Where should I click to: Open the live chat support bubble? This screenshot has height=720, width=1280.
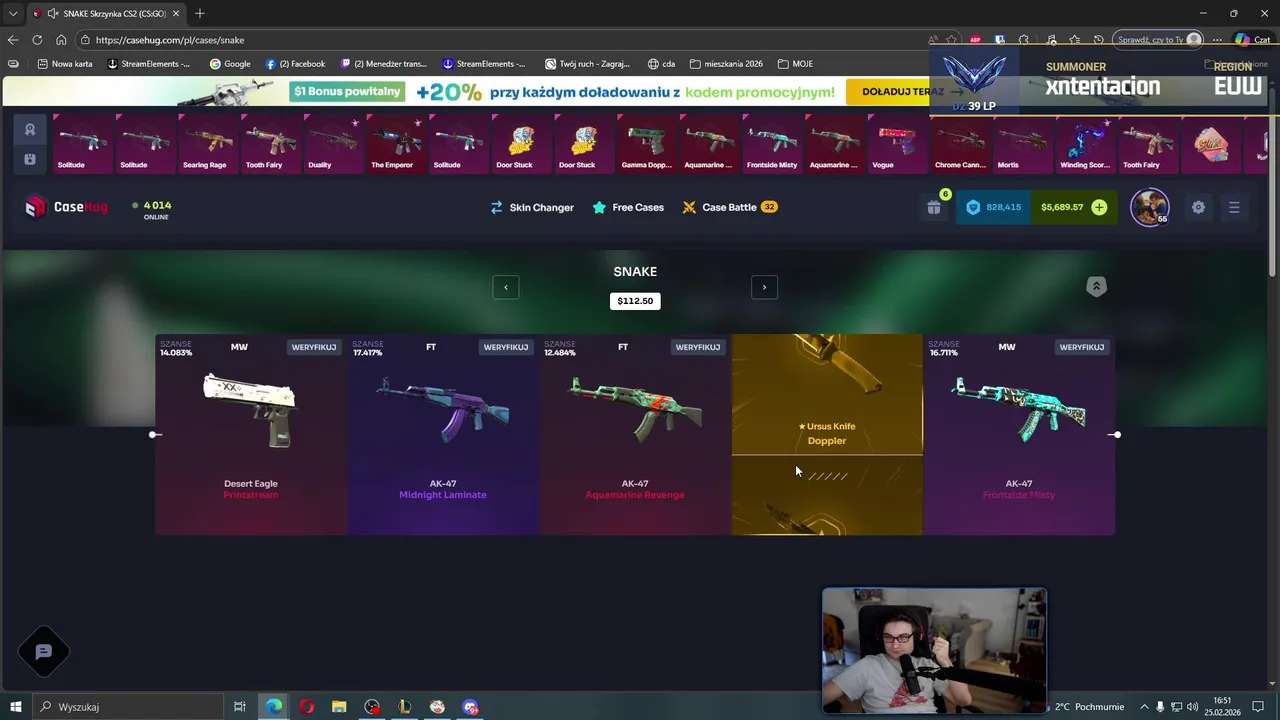point(43,652)
